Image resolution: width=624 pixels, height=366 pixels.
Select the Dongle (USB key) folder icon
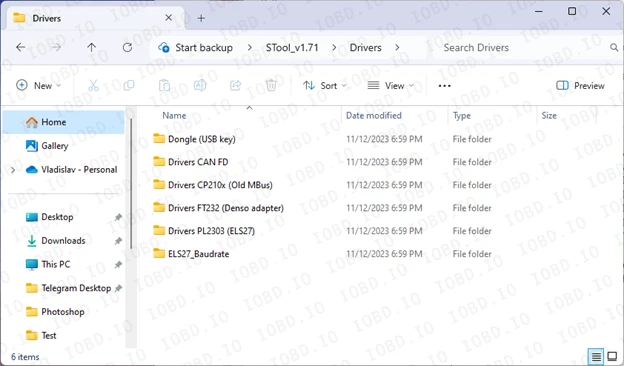click(x=159, y=138)
